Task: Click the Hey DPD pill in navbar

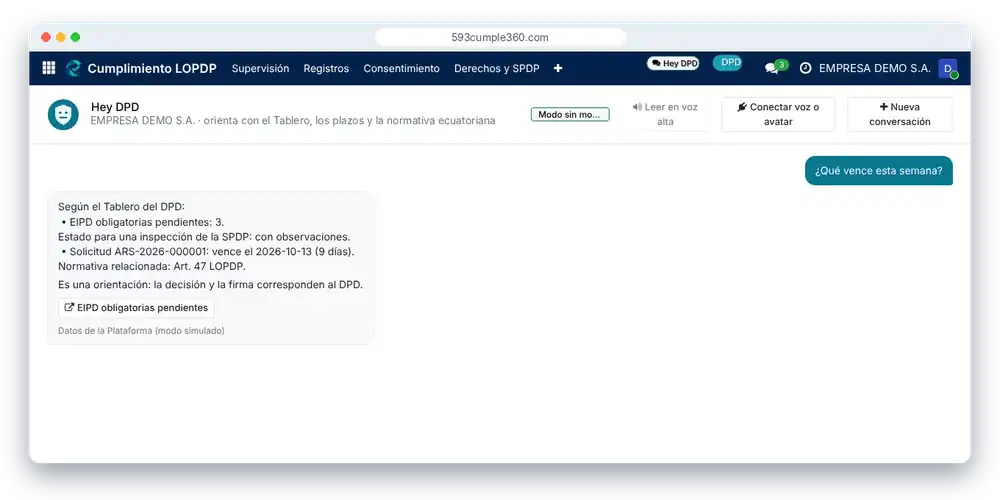Action: [673, 63]
